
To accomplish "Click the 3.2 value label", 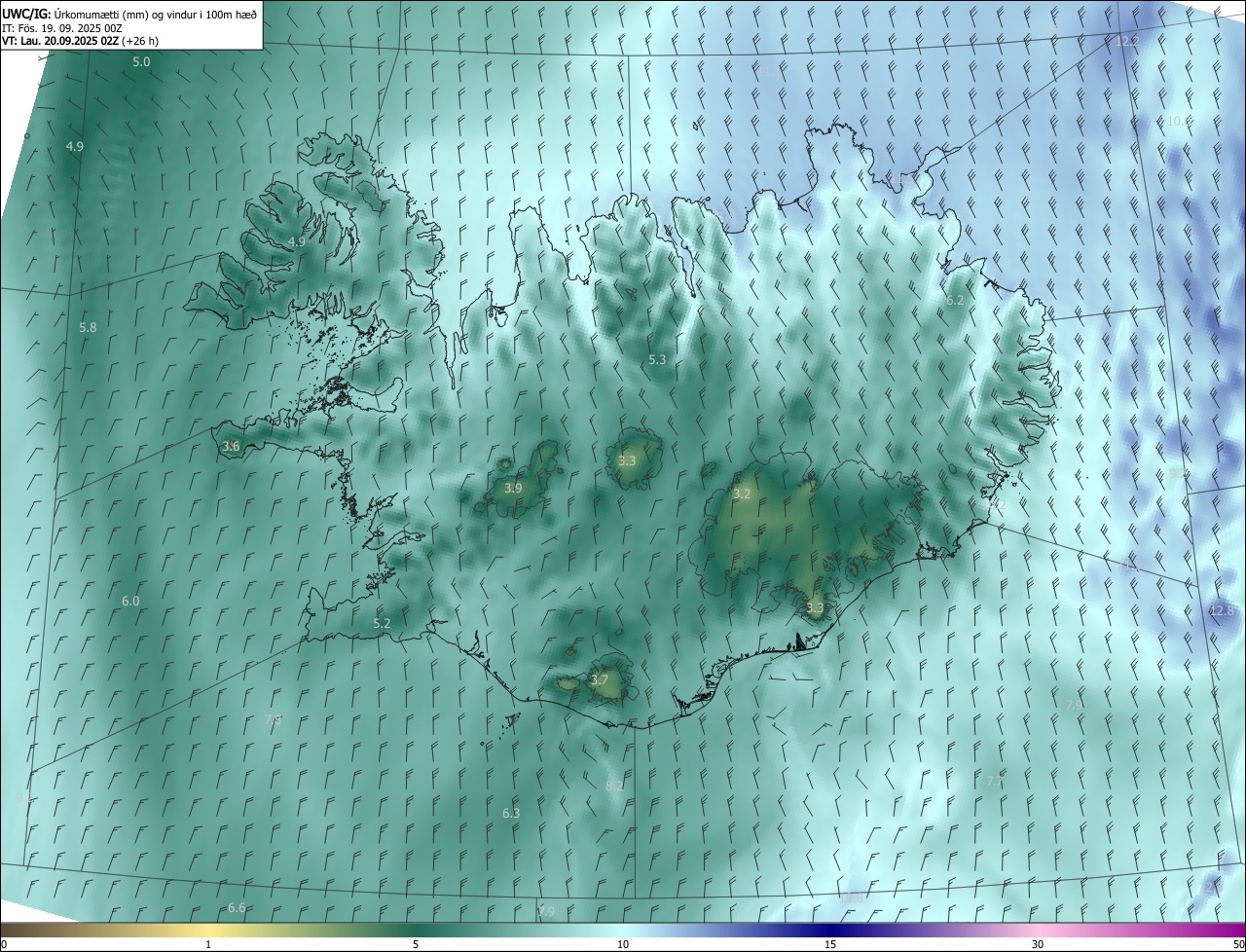I will point(742,494).
